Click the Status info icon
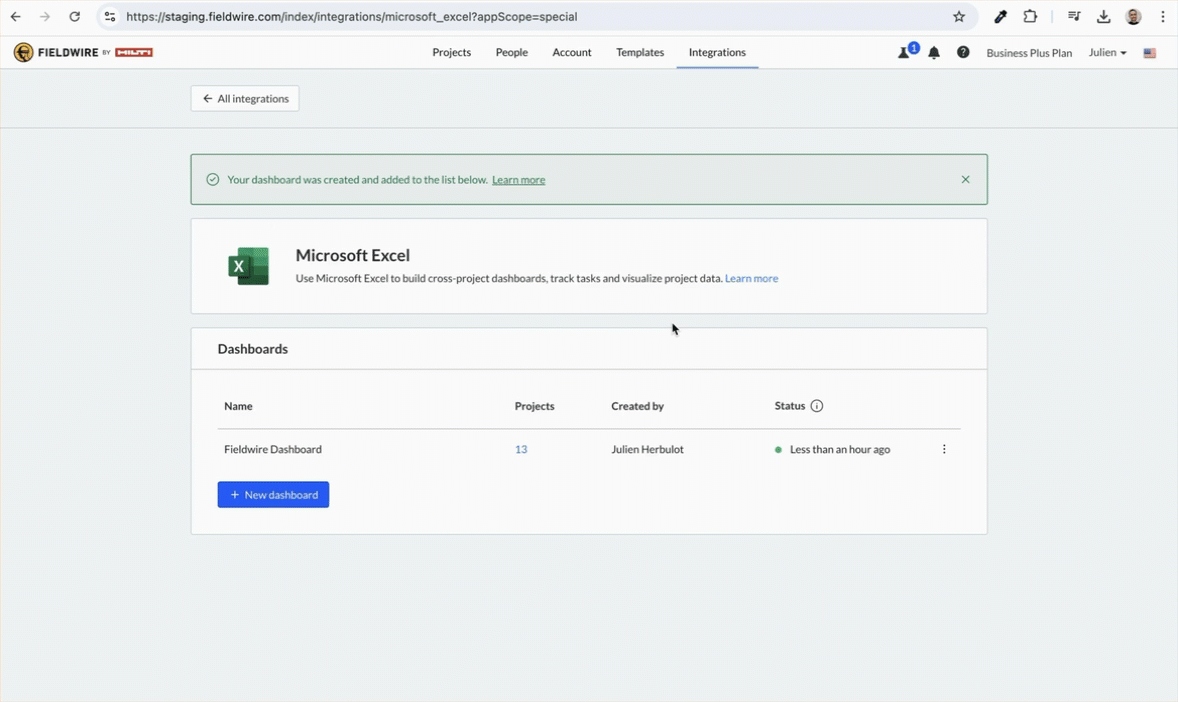 pyautogui.click(x=817, y=406)
